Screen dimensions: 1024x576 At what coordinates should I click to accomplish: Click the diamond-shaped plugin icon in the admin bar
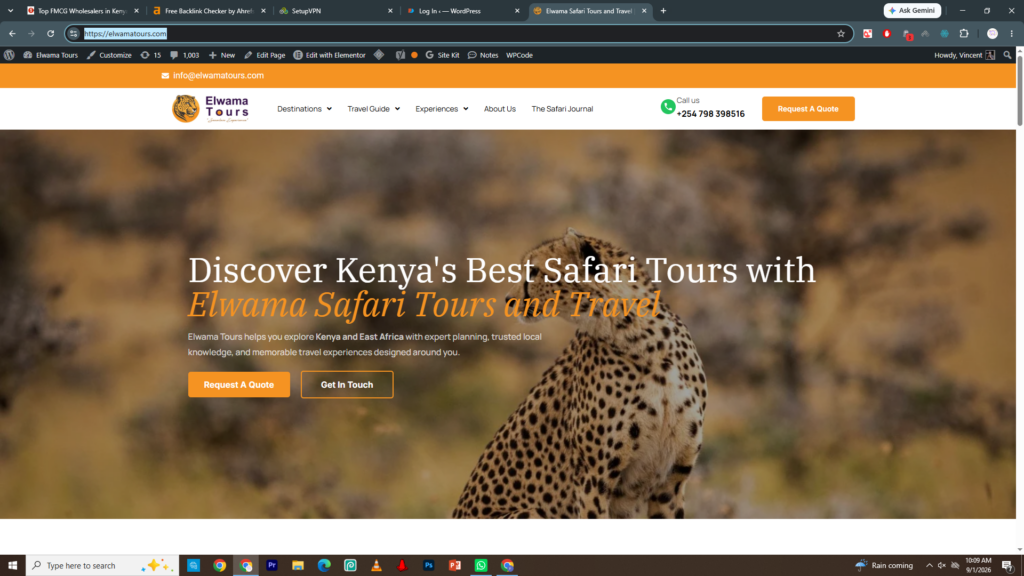379,56
